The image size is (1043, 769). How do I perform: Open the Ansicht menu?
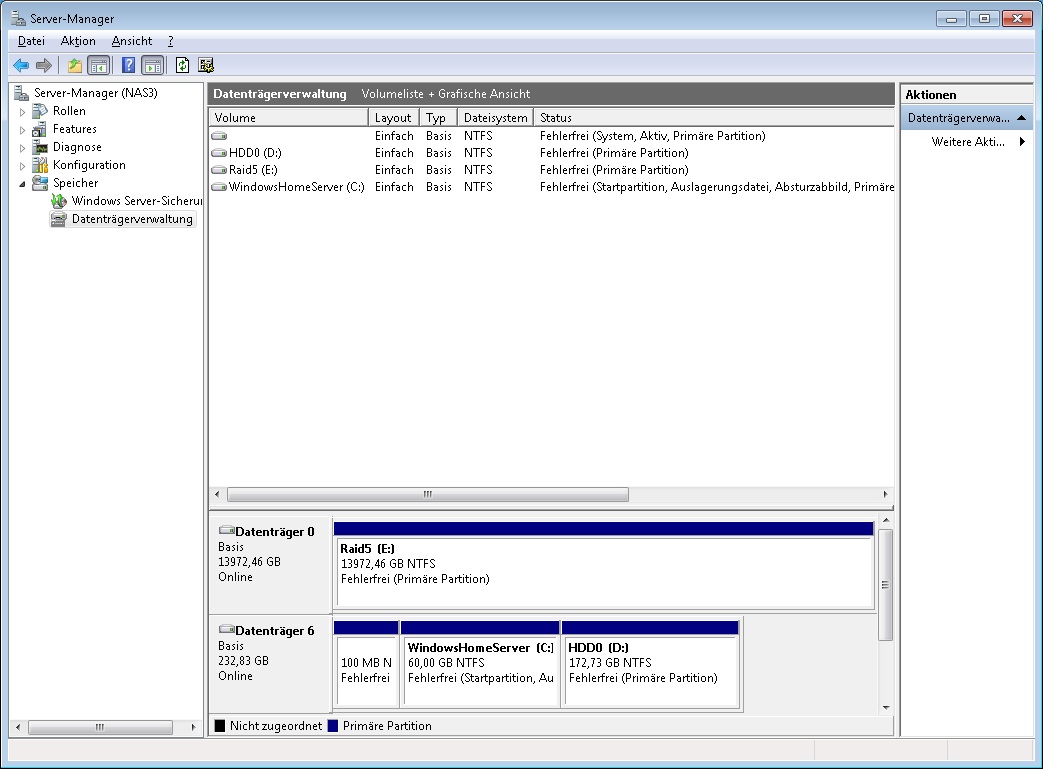[132, 41]
